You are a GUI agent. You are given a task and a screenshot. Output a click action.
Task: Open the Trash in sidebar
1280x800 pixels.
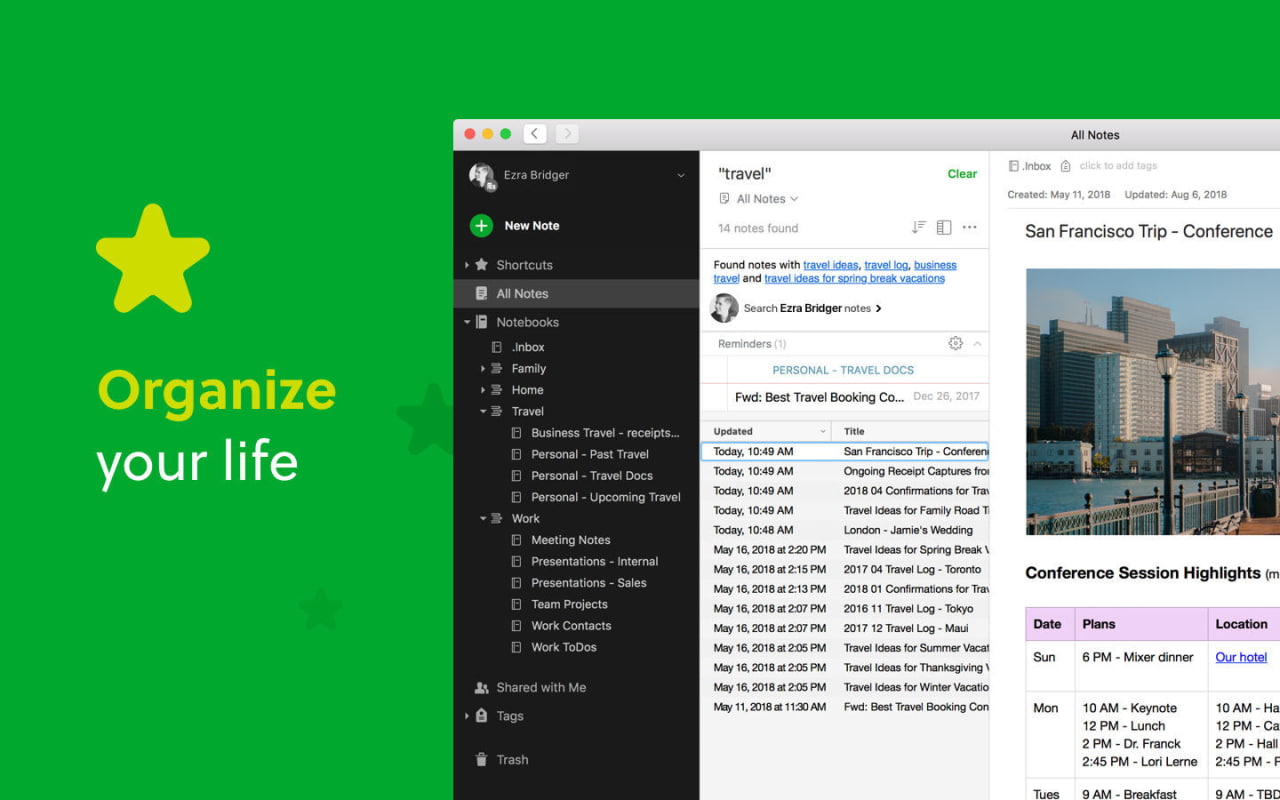pos(511,760)
